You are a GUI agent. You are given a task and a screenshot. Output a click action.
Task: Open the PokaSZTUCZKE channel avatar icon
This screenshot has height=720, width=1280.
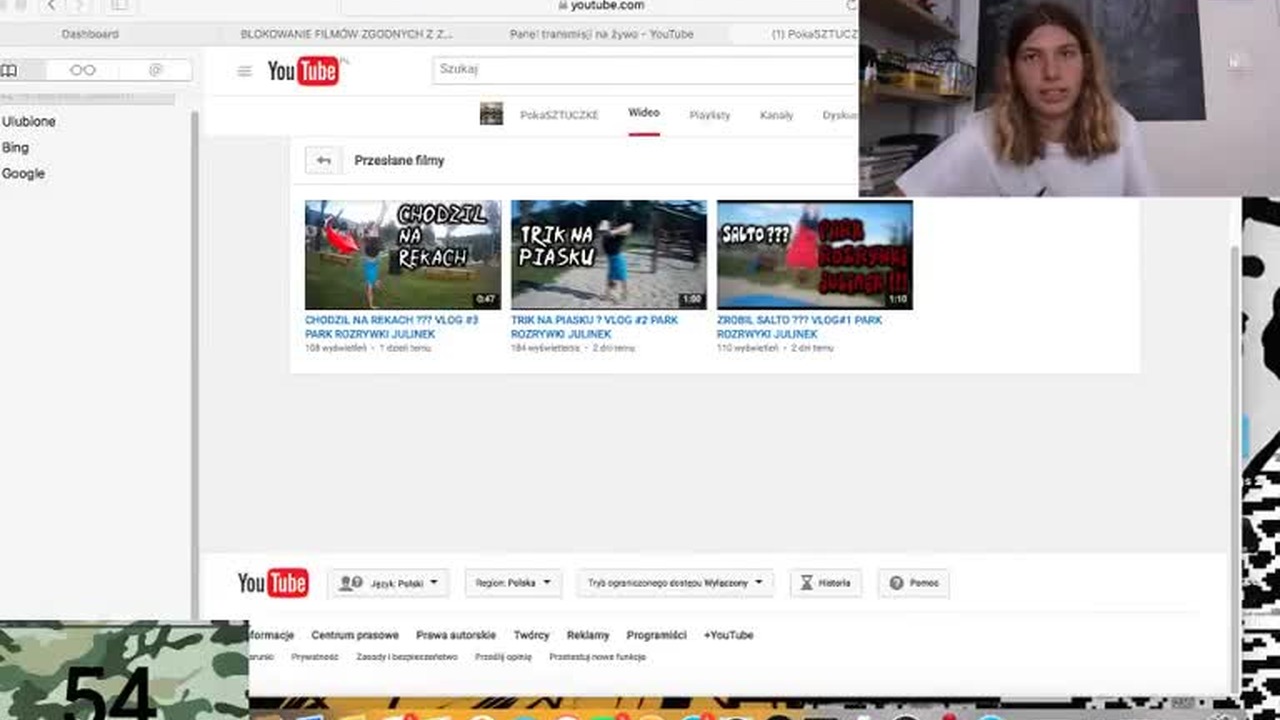tap(491, 114)
